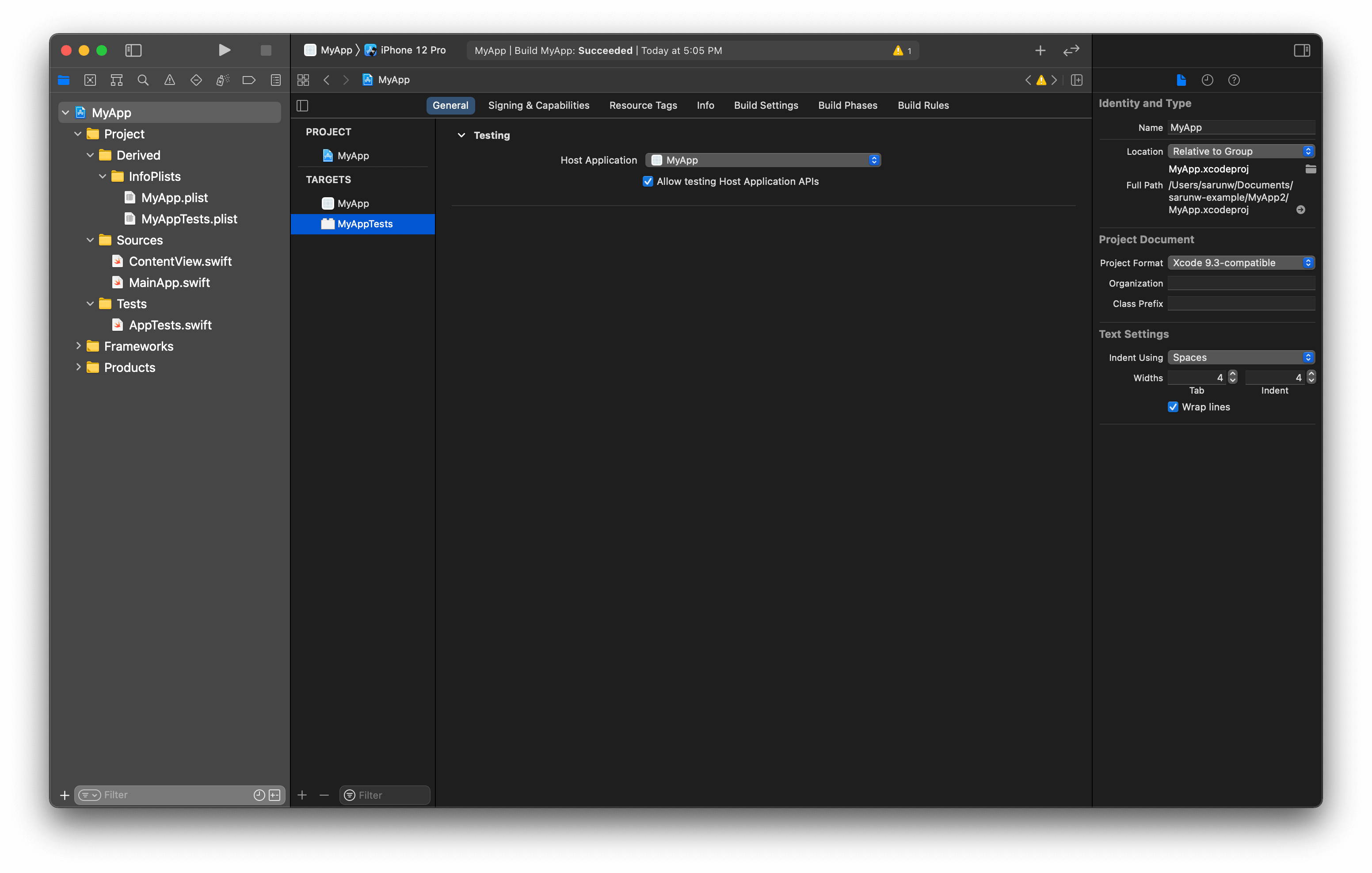Viewport: 1372px width, 873px height.
Task: Show the Breakpoint navigator
Action: pyautogui.click(x=249, y=80)
